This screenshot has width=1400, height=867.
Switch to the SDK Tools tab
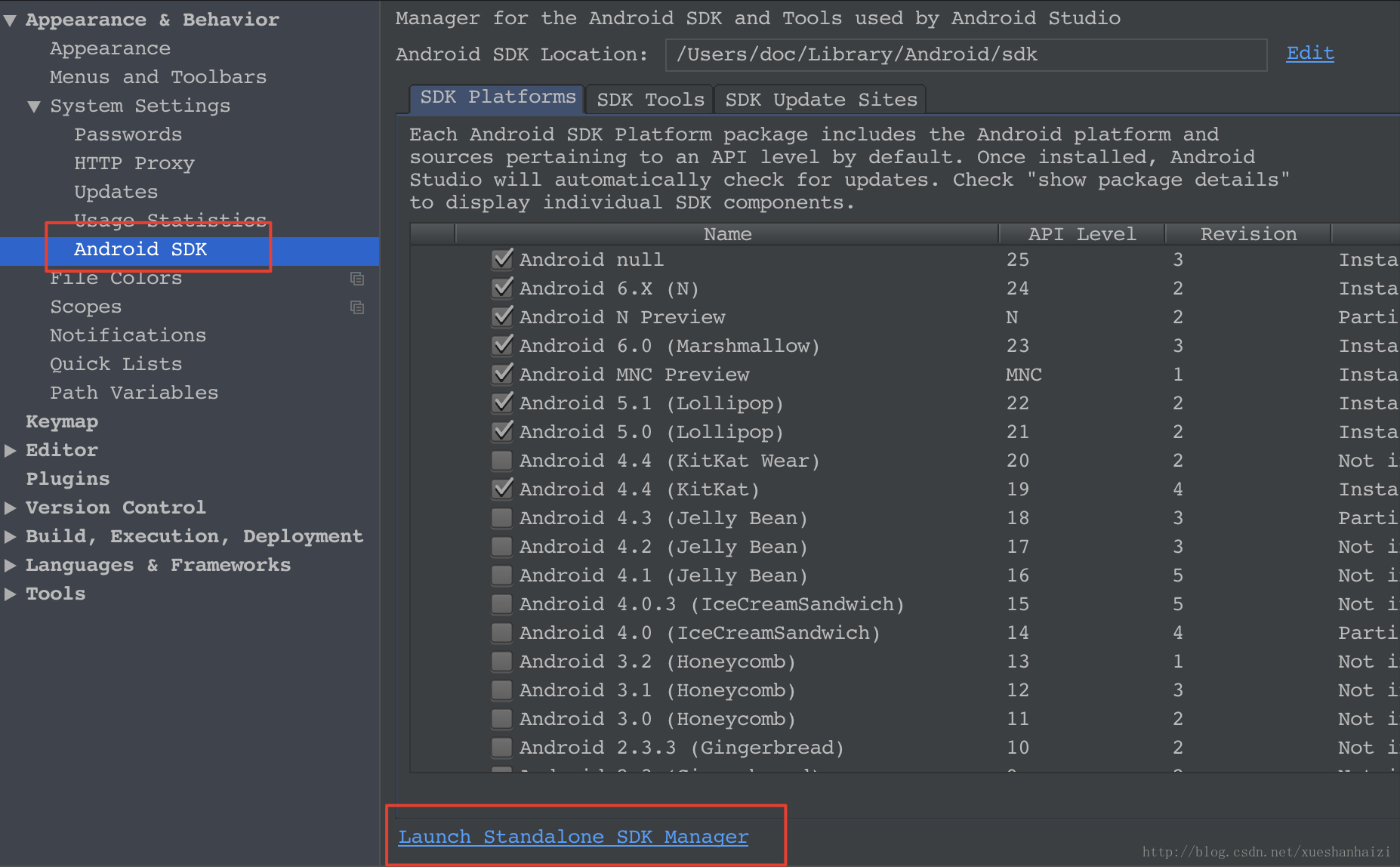(649, 100)
